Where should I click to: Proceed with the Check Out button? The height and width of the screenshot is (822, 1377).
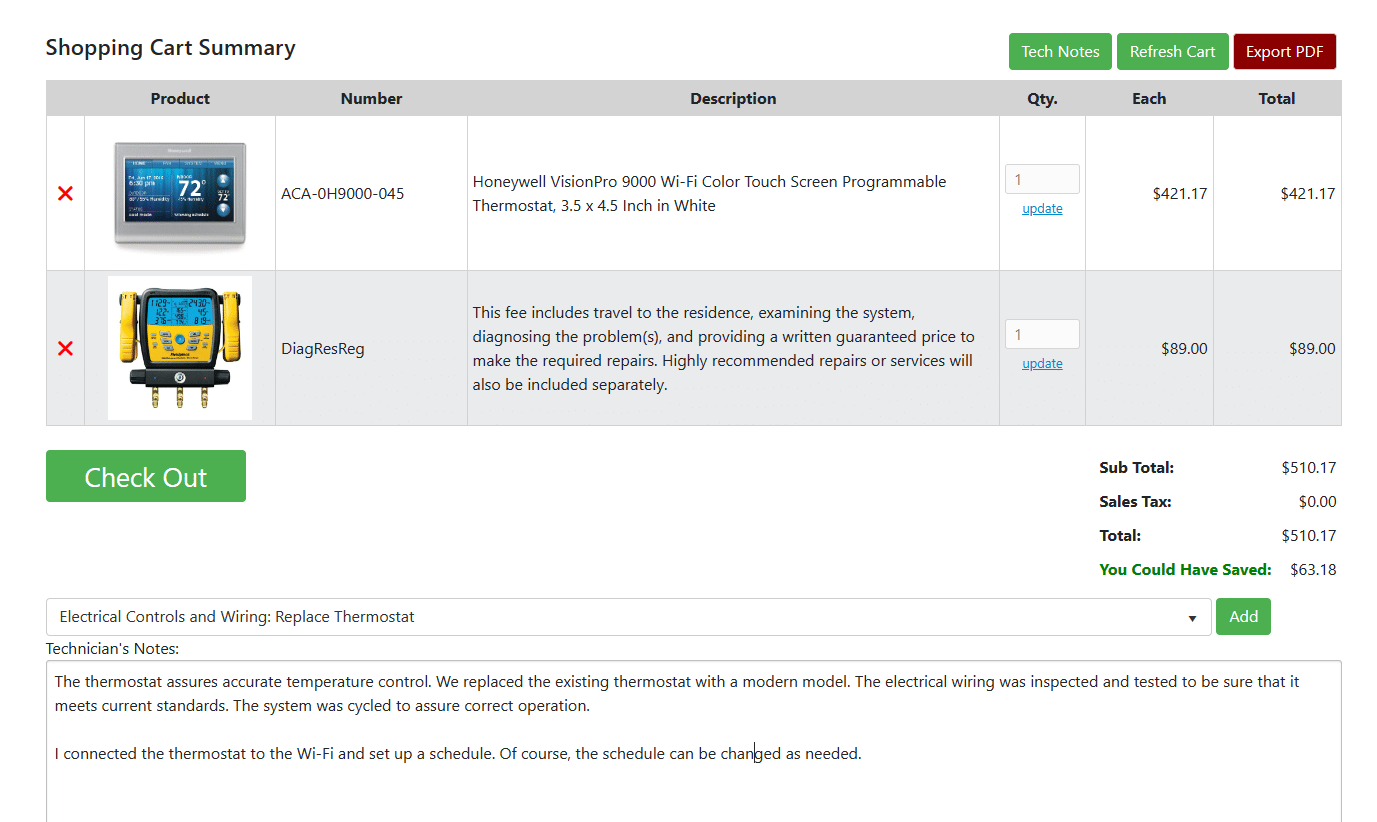tap(146, 477)
